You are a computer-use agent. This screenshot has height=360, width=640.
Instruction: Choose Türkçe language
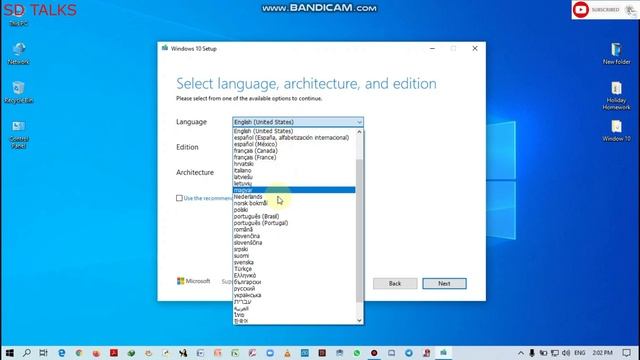click(294, 269)
